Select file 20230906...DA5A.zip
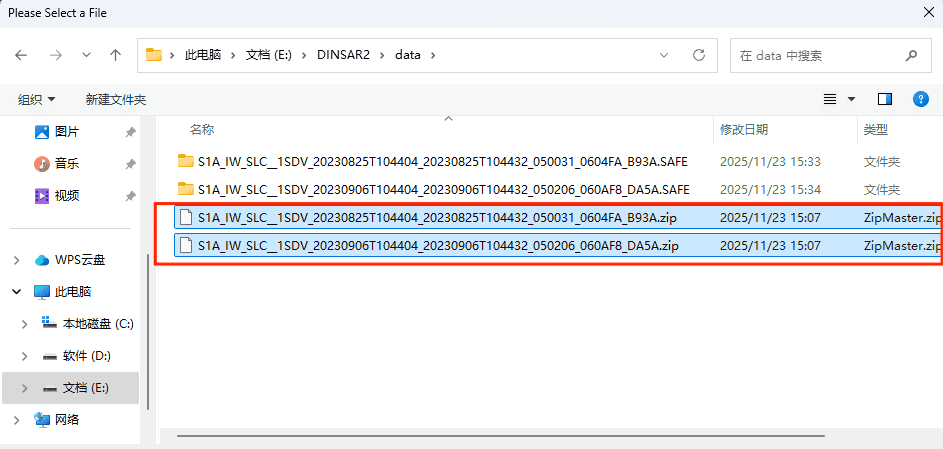Viewport: 943px width, 449px height. point(438,246)
